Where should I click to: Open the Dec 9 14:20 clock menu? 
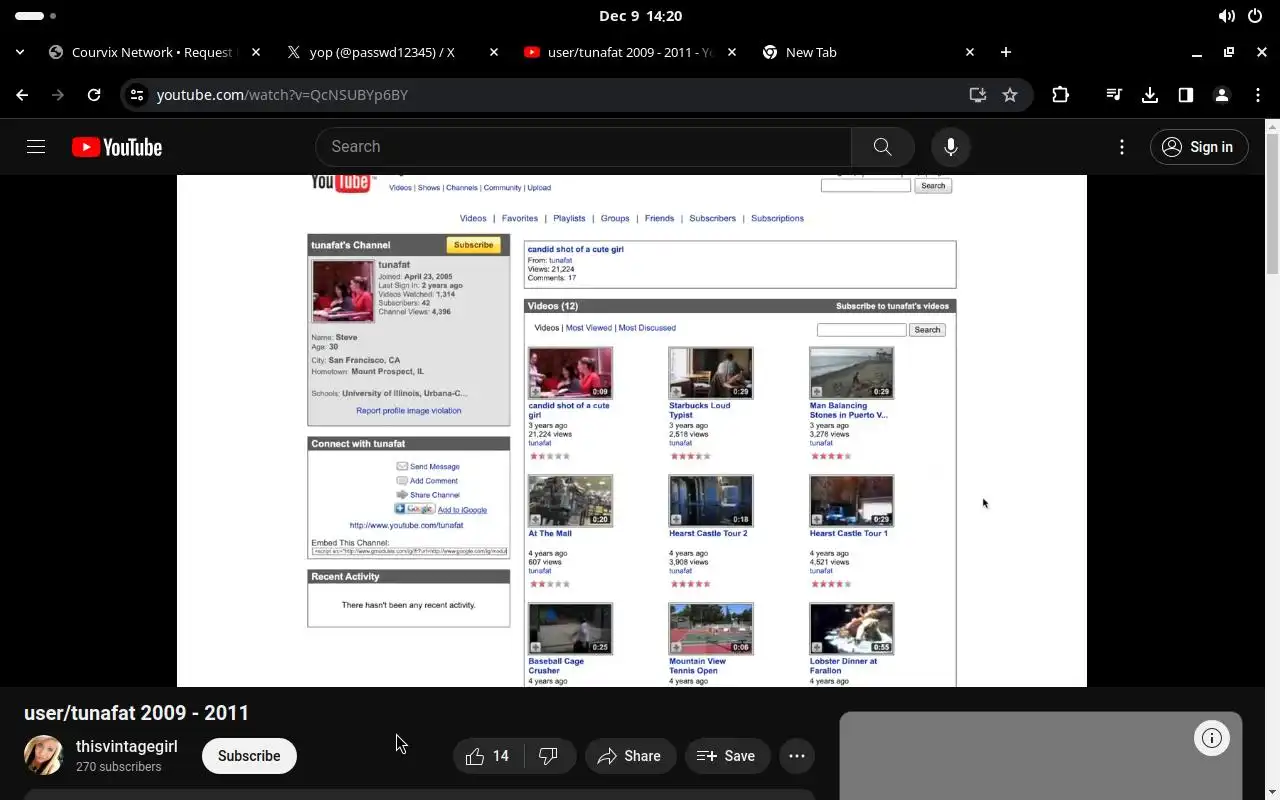click(640, 16)
